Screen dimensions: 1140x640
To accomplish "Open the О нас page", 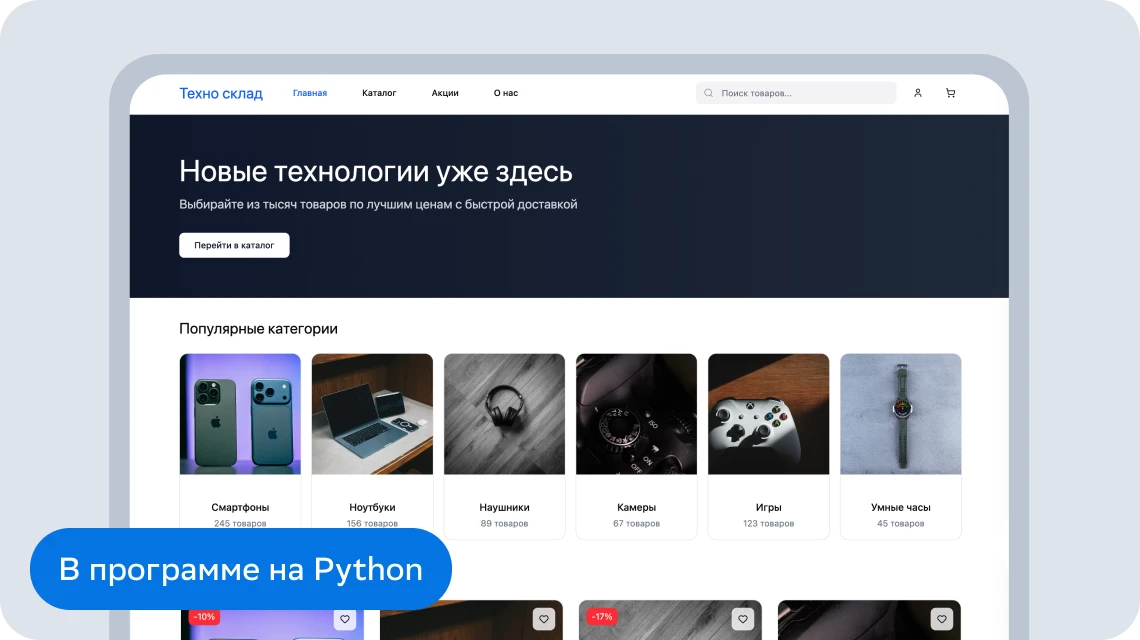I will [506, 93].
